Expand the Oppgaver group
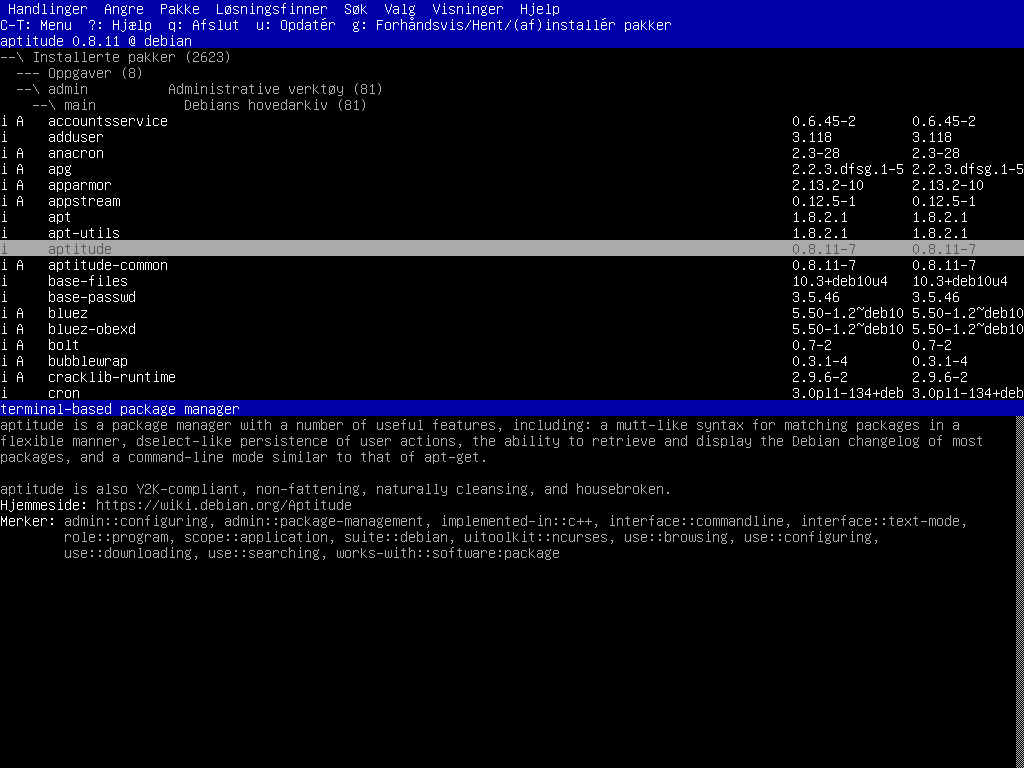 [x=80, y=73]
